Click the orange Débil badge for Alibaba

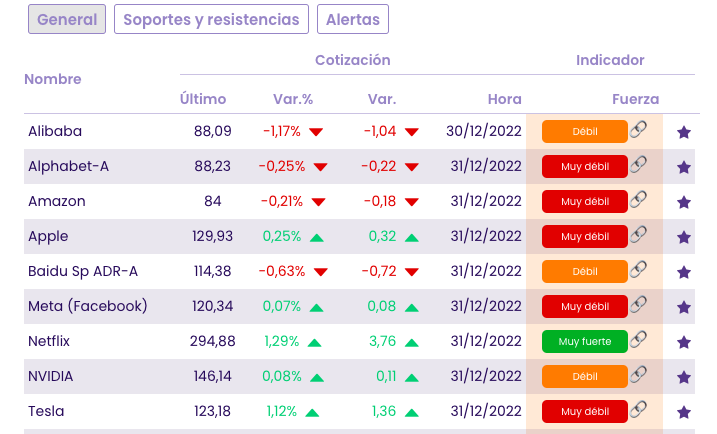click(x=584, y=132)
